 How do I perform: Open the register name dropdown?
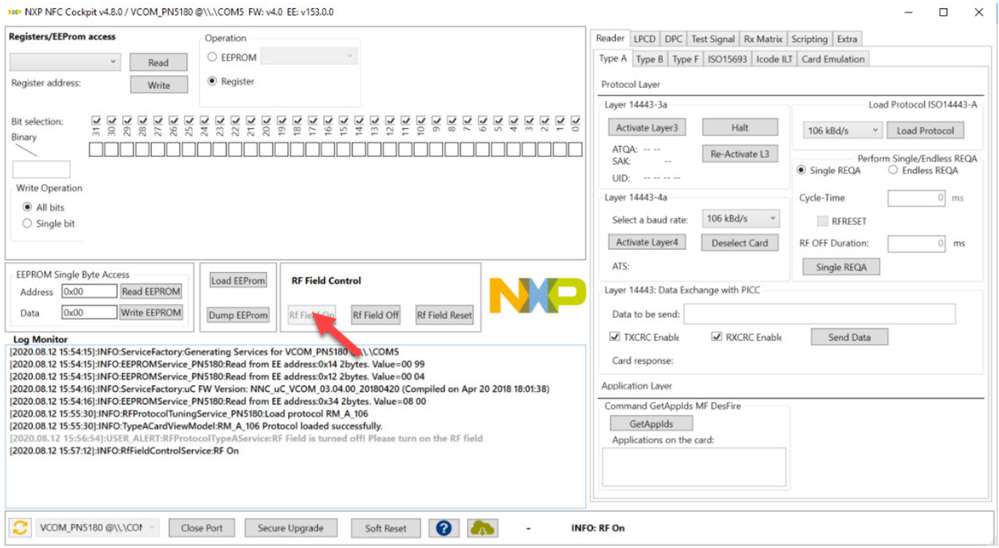click(x=65, y=62)
